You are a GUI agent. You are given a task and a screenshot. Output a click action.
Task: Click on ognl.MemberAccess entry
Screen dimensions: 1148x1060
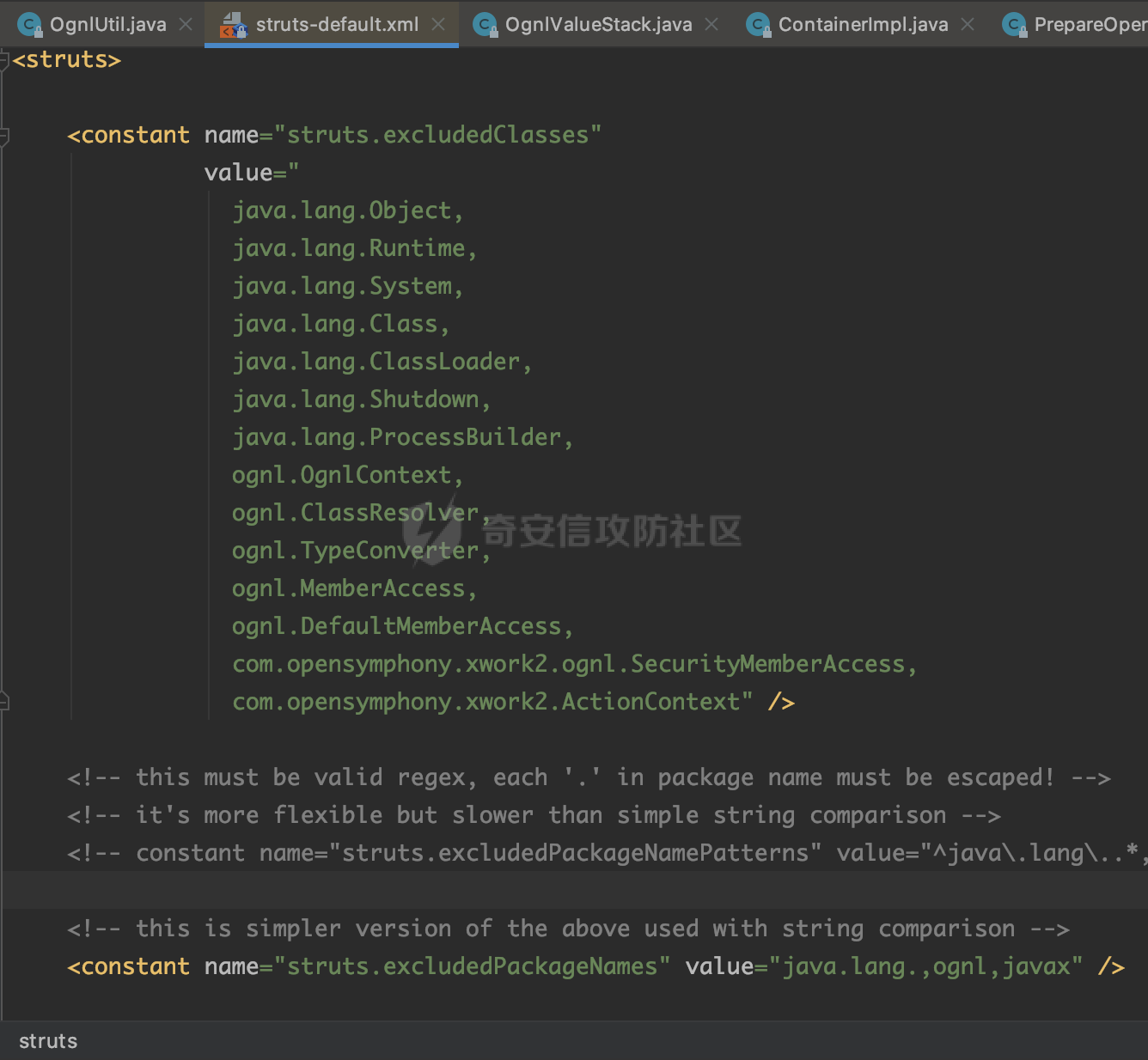tap(355, 588)
